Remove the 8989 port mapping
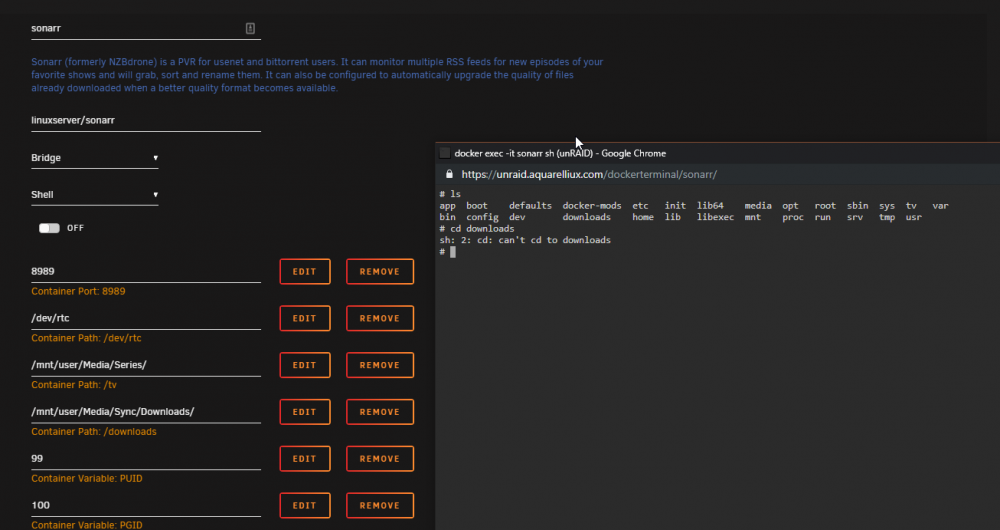This screenshot has width=1000, height=530. click(379, 272)
